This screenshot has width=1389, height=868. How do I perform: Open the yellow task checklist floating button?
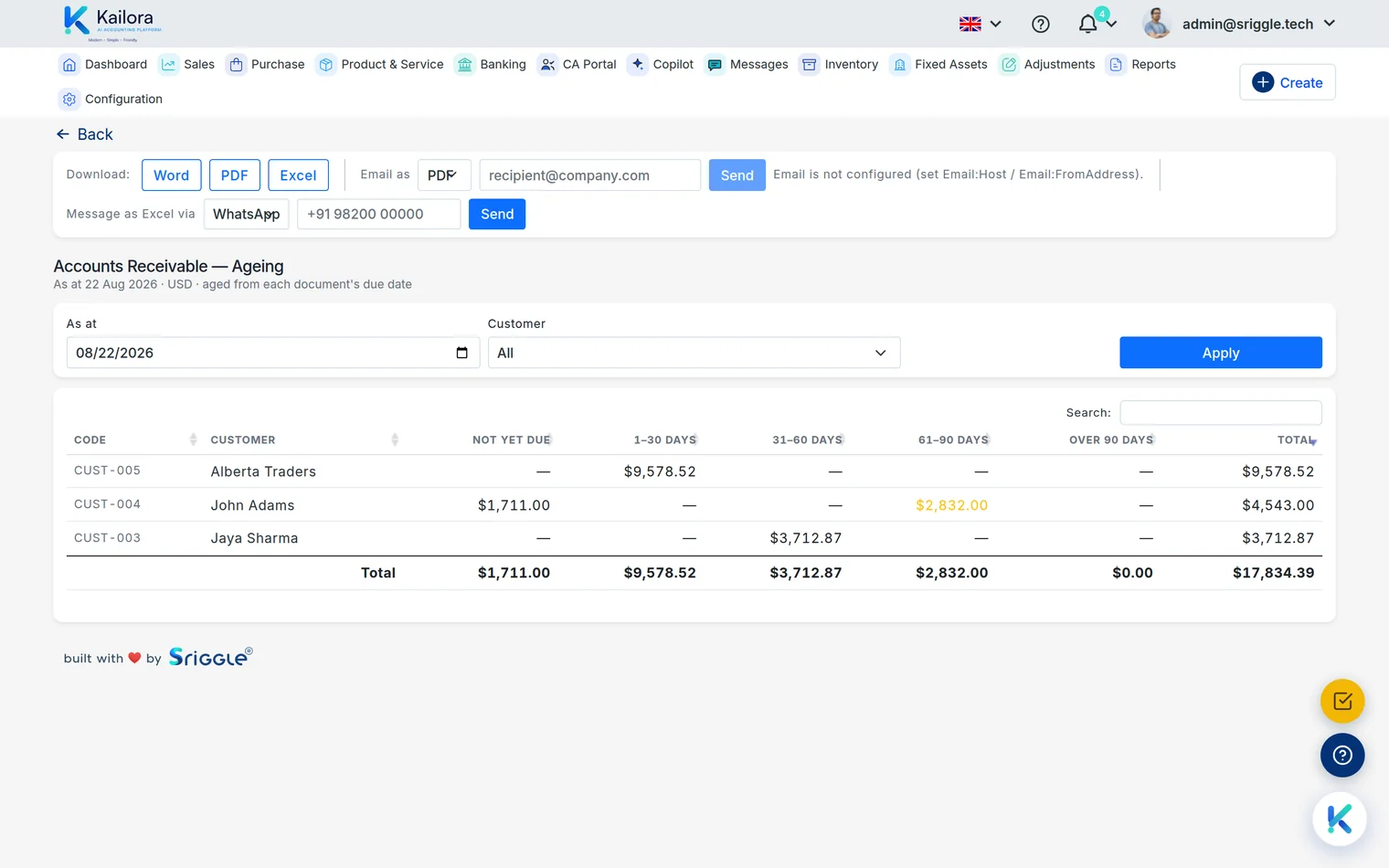[1342, 702]
